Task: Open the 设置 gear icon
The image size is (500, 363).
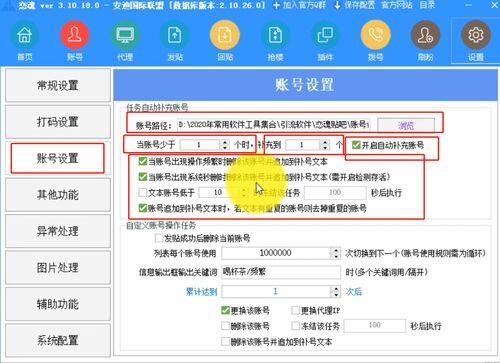Action: pyautogui.click(x=476, y=35)
